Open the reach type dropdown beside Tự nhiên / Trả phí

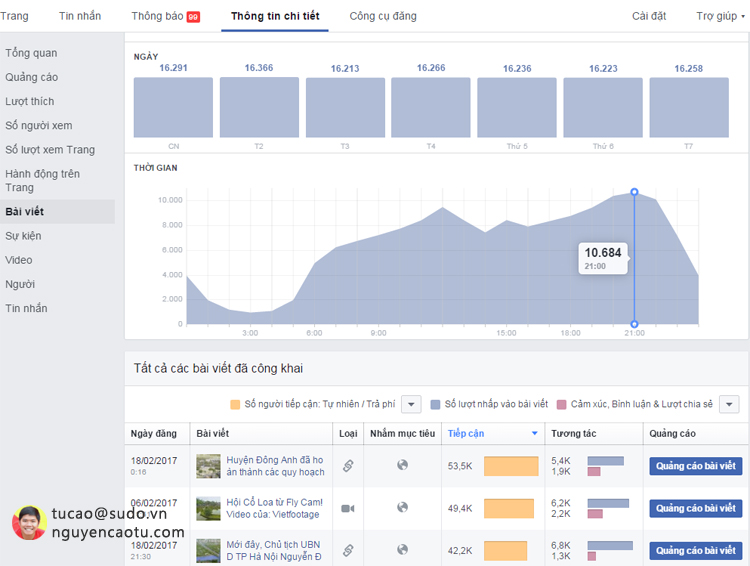tap(411, 404)
